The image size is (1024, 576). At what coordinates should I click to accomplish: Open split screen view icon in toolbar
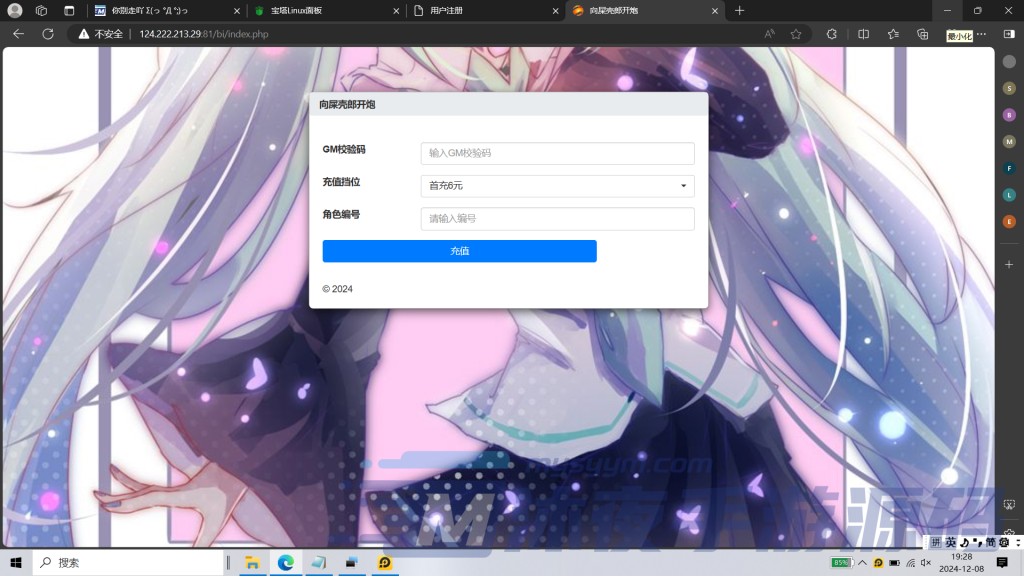[x=864, y=33]
